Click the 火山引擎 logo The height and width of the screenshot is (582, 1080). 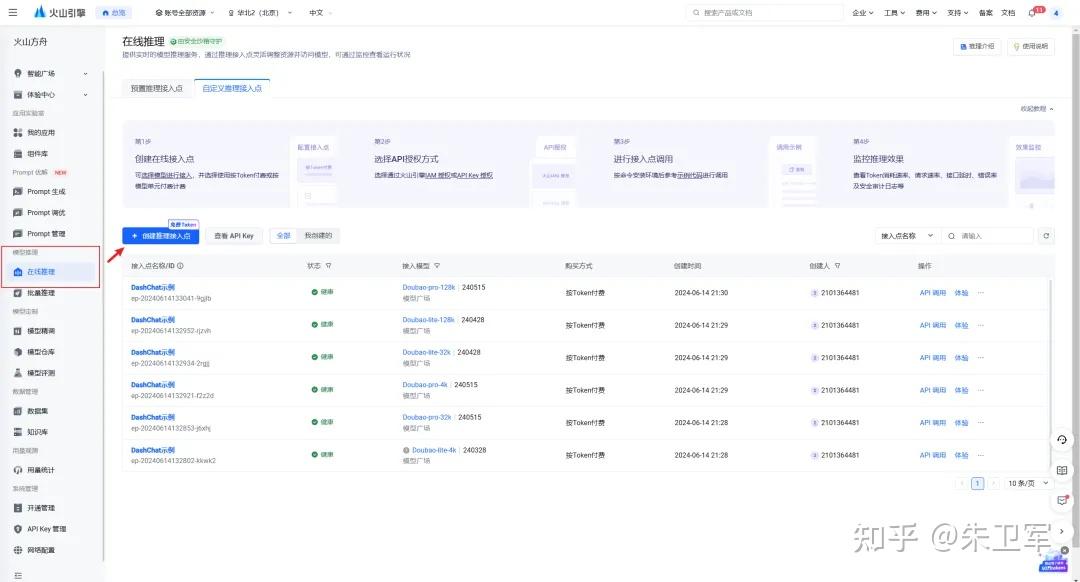pos(60,12)
